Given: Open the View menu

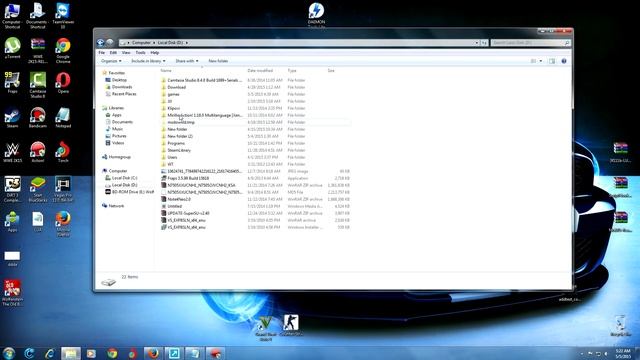Looking at the screenshot, I should pyautogui.click(x=126, y=53).
